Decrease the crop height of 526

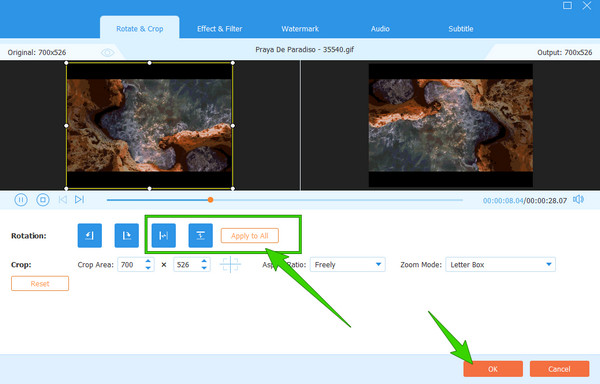click(x=204, y=268)
